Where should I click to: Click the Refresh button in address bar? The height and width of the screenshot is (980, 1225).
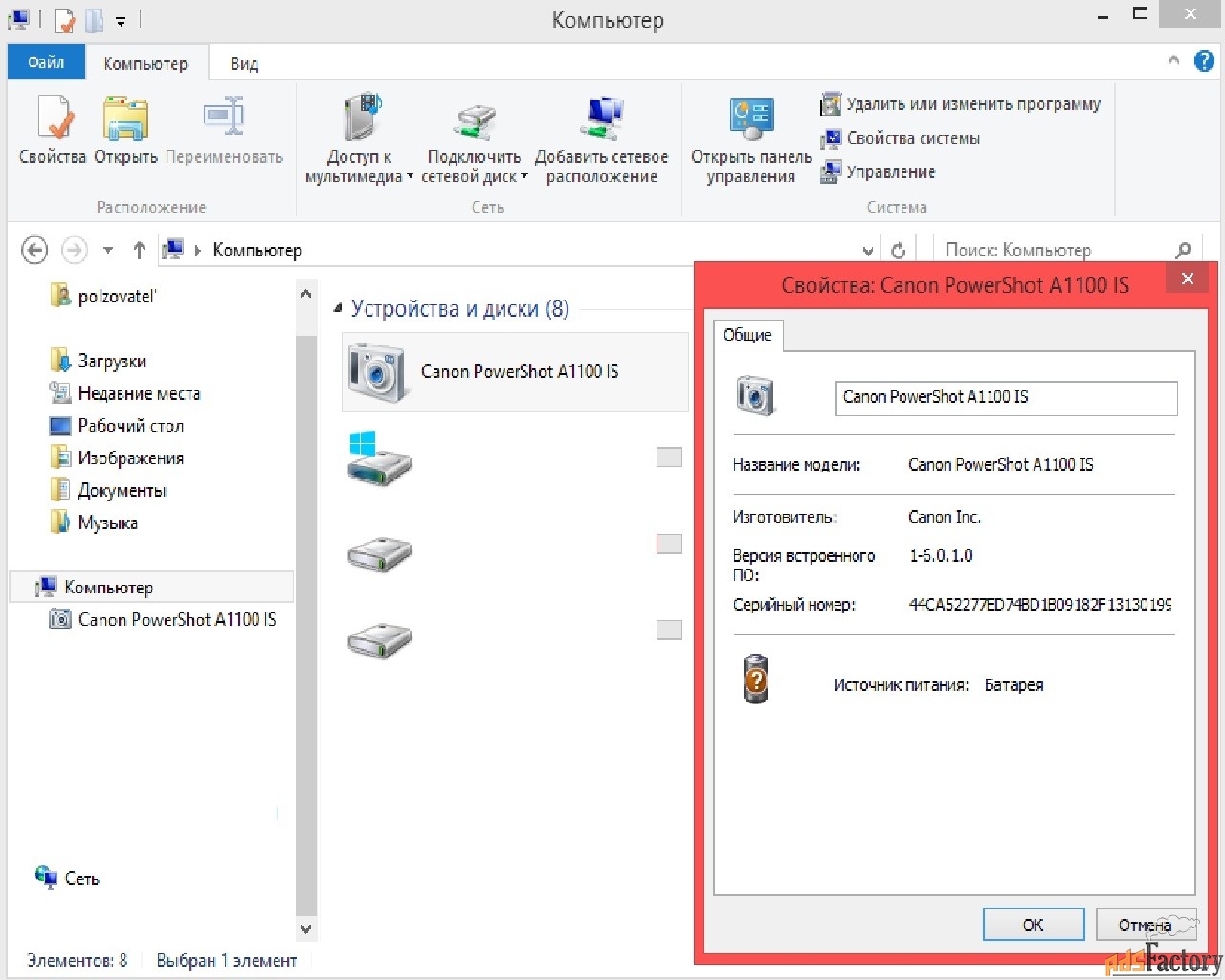tap(898, 251)
